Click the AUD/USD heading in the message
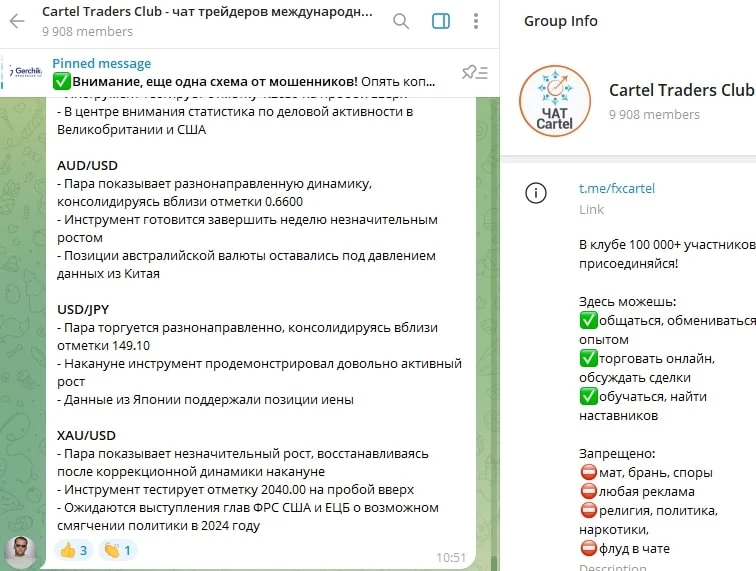The height and width of the screenshot is (571, 756). coord(87,166)
